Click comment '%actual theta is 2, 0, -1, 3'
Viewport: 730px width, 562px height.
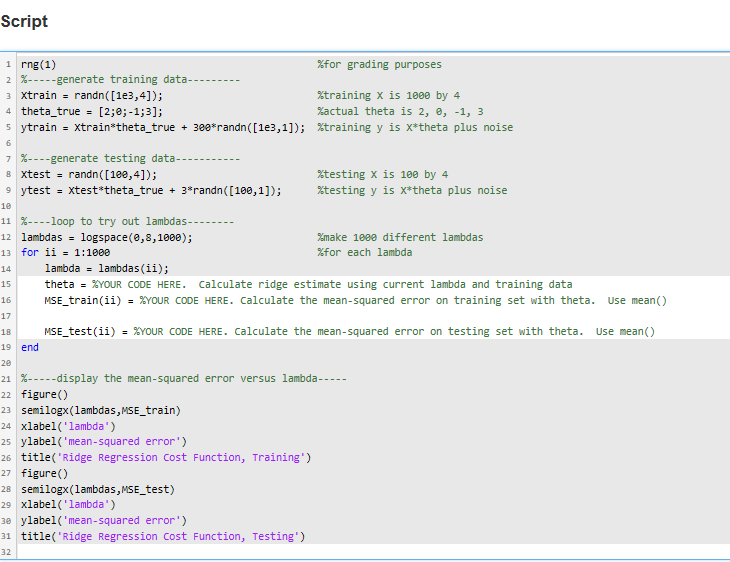click(400, 112)
